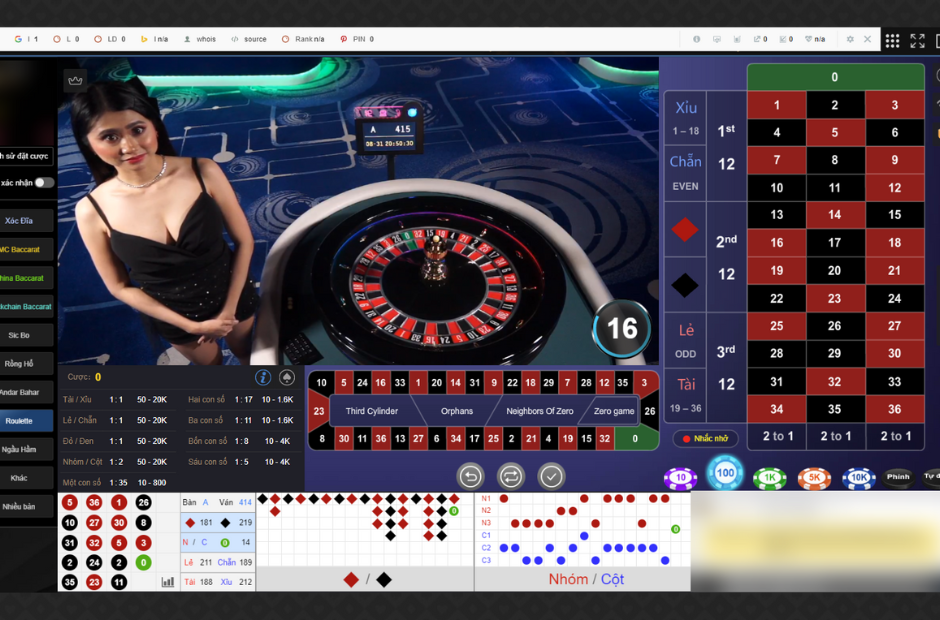Screen dimensions: 940x620
Task: Bet on the red diamond
Action: 685,230
